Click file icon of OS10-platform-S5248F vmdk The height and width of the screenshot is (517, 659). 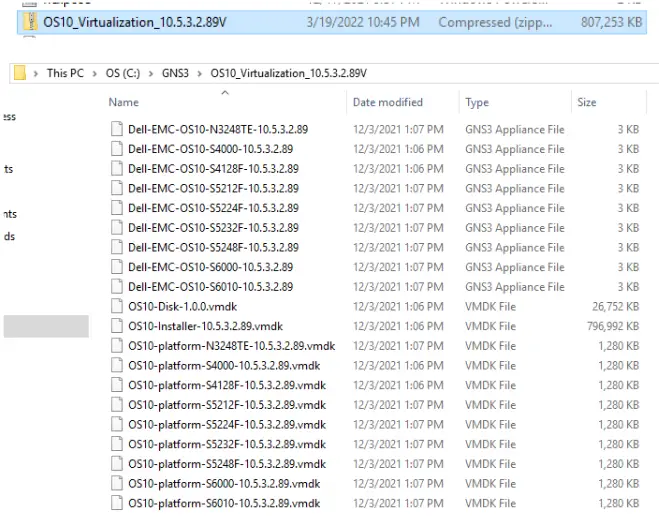117,464
